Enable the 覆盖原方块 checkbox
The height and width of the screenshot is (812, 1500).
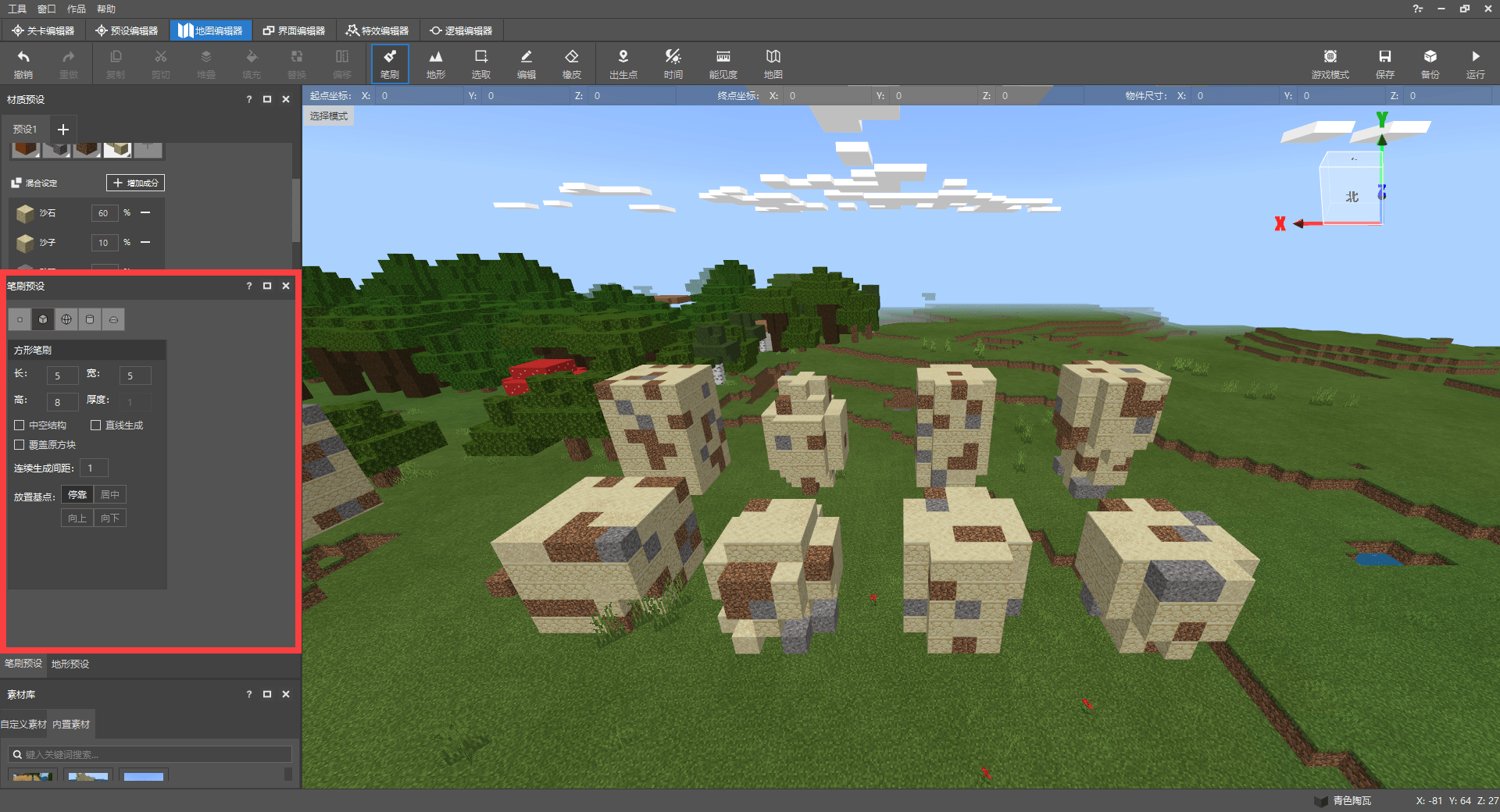click(20, 445)
